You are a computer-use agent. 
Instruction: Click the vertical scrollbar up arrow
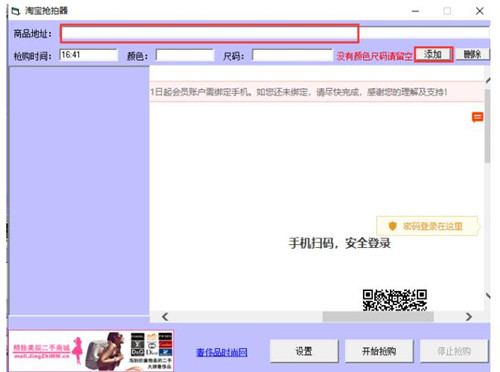pyautogui.click(x=488, y=80)
